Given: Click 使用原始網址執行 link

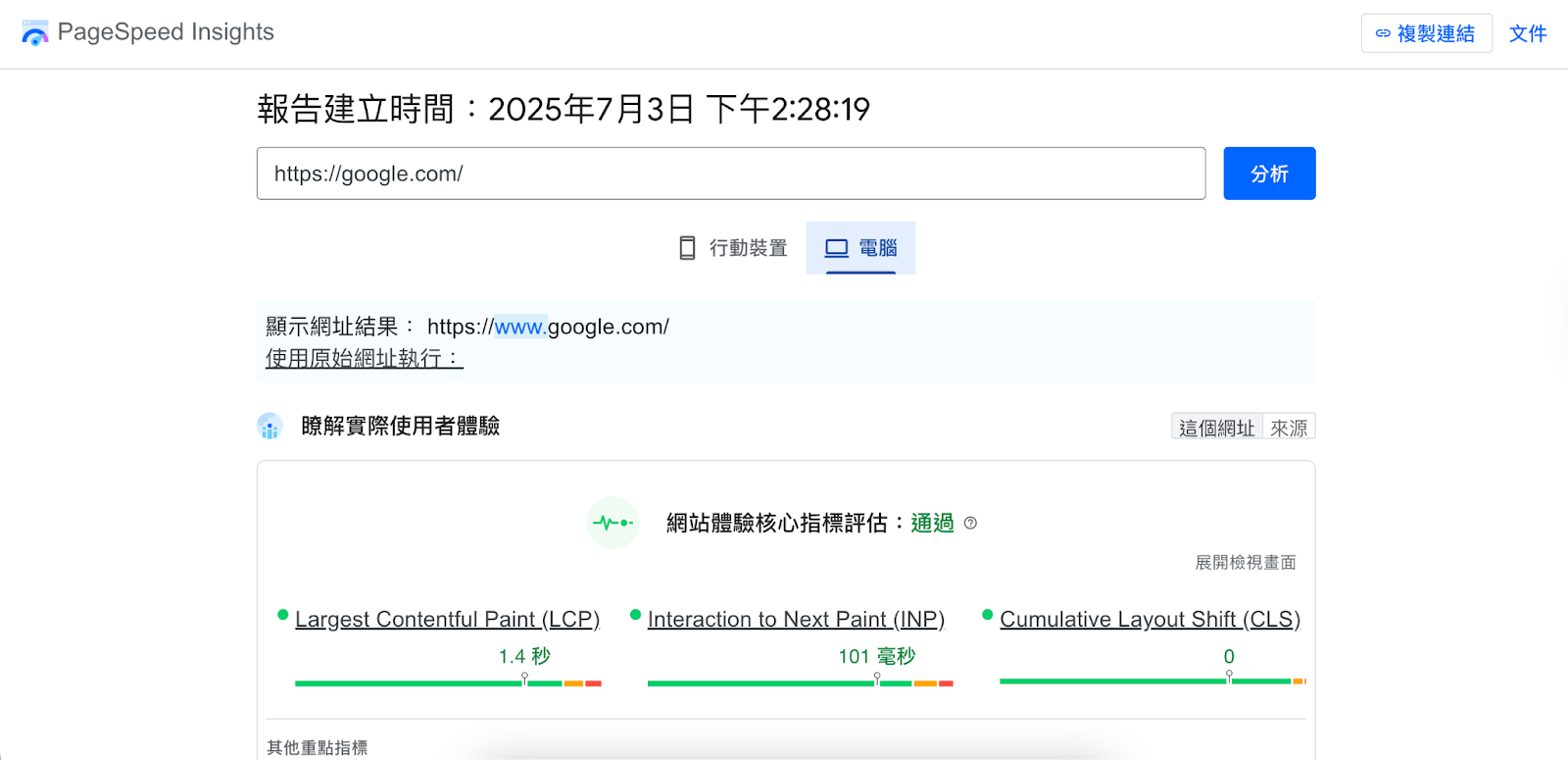Looking at the screenshot, I should click(x=365, y=358).
